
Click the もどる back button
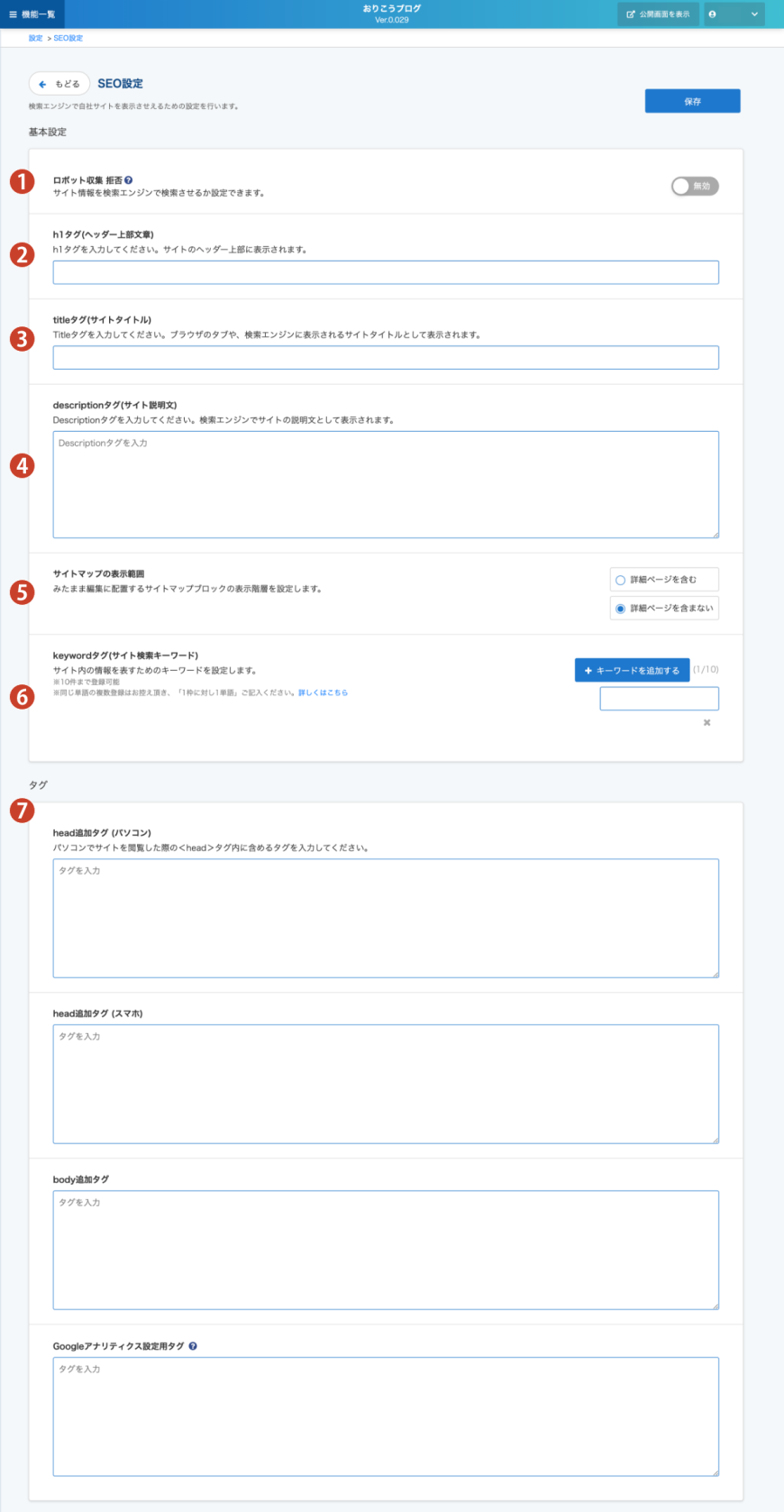(59, 84)
